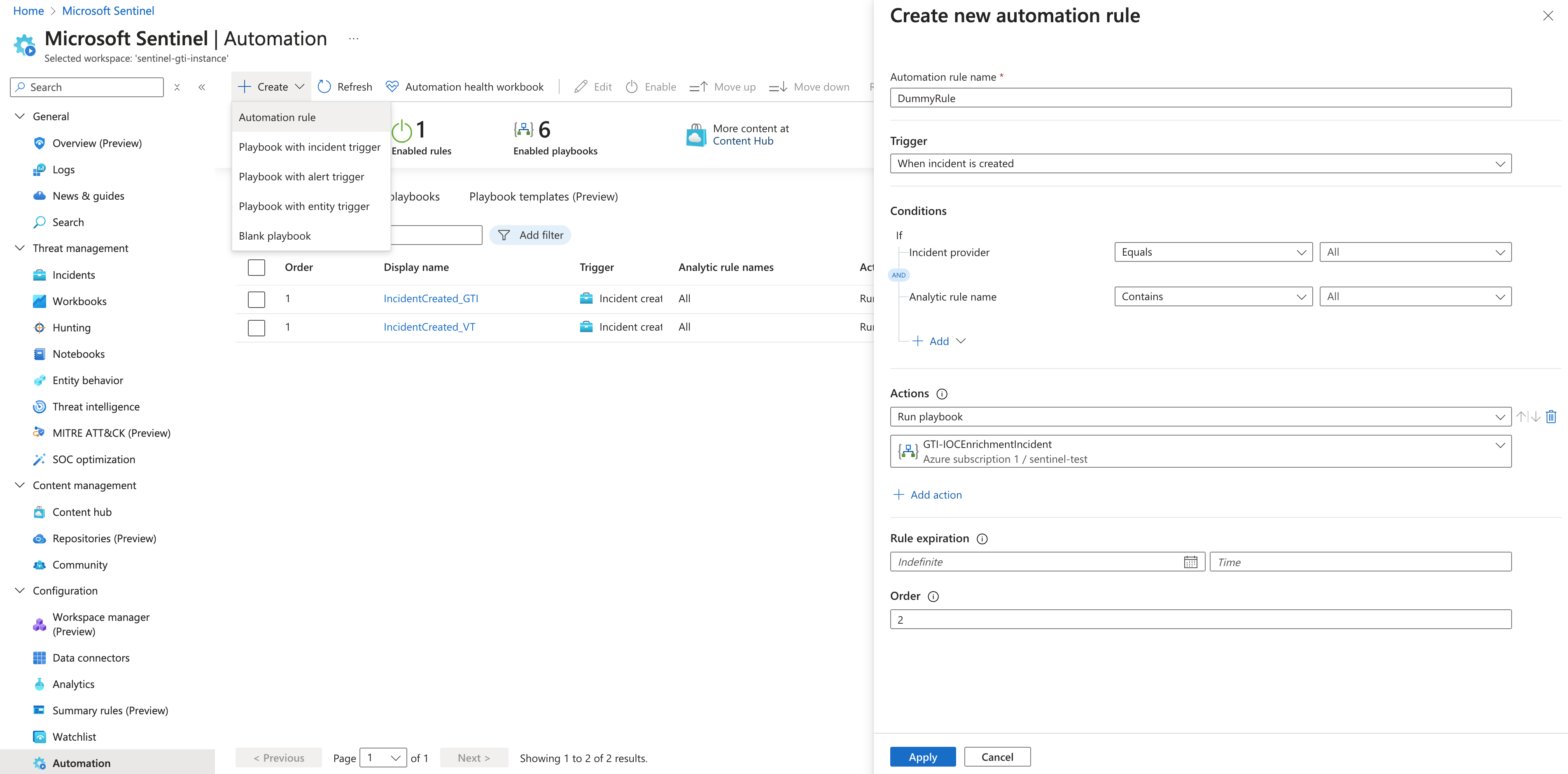Click the Workspace manager cubes icon
This screenshot has width=1568, height=774.
click(40, 624)
